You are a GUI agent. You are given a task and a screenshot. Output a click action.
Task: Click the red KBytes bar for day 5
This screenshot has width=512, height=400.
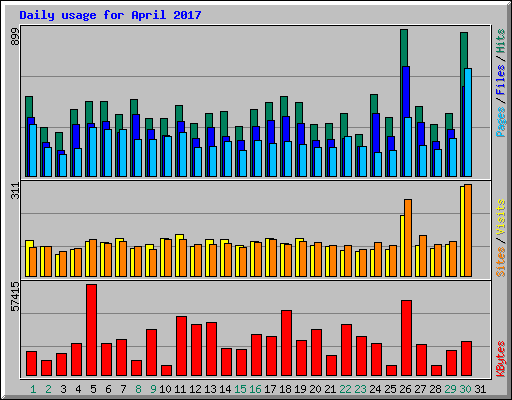coord(92,330)
